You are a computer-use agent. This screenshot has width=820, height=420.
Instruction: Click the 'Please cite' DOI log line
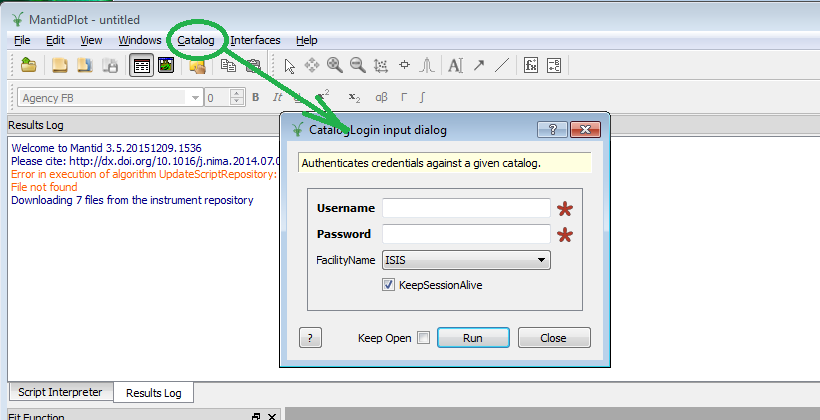[145, 161]
